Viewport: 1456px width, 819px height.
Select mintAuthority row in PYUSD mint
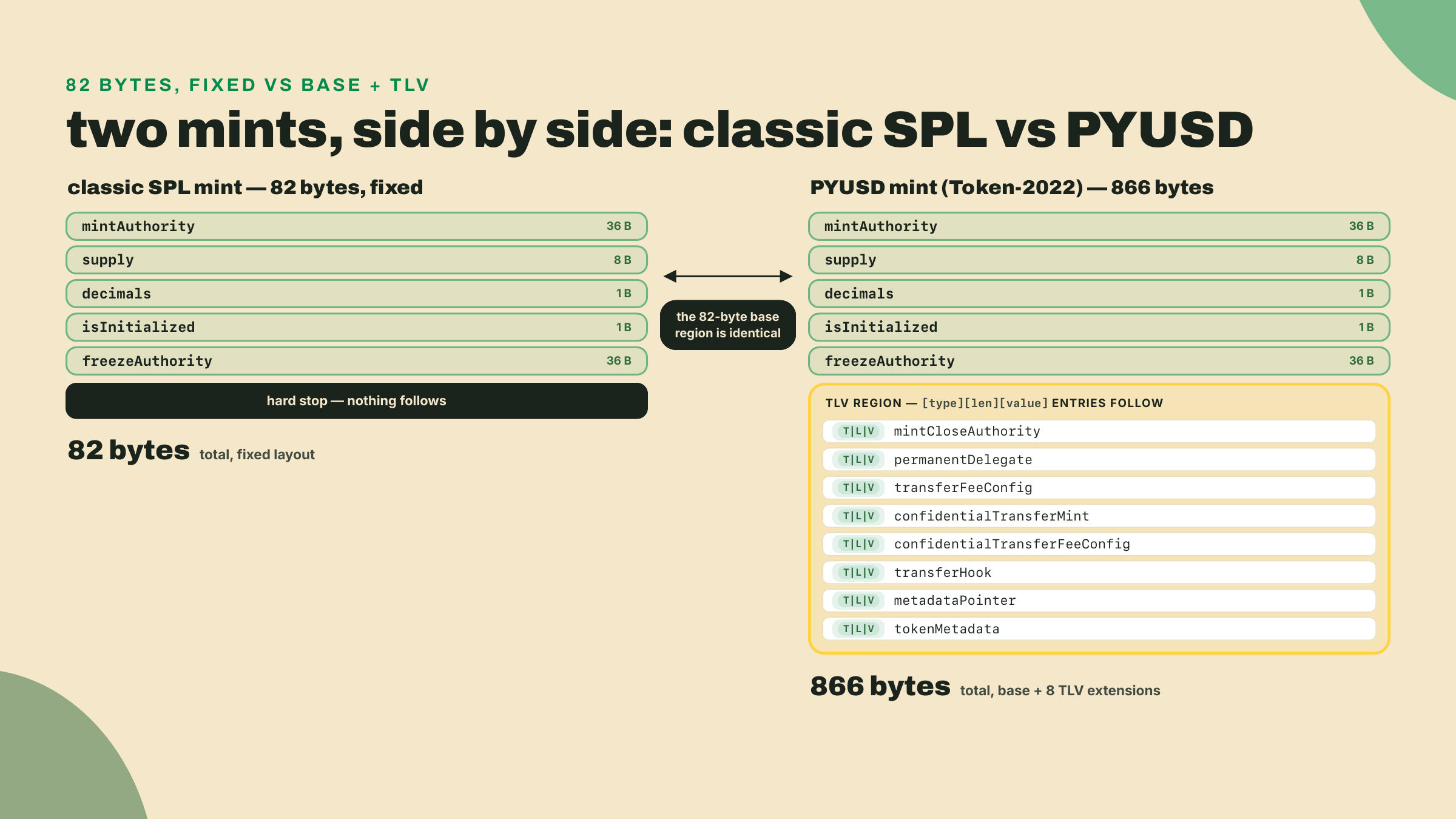click(1099, 226)
